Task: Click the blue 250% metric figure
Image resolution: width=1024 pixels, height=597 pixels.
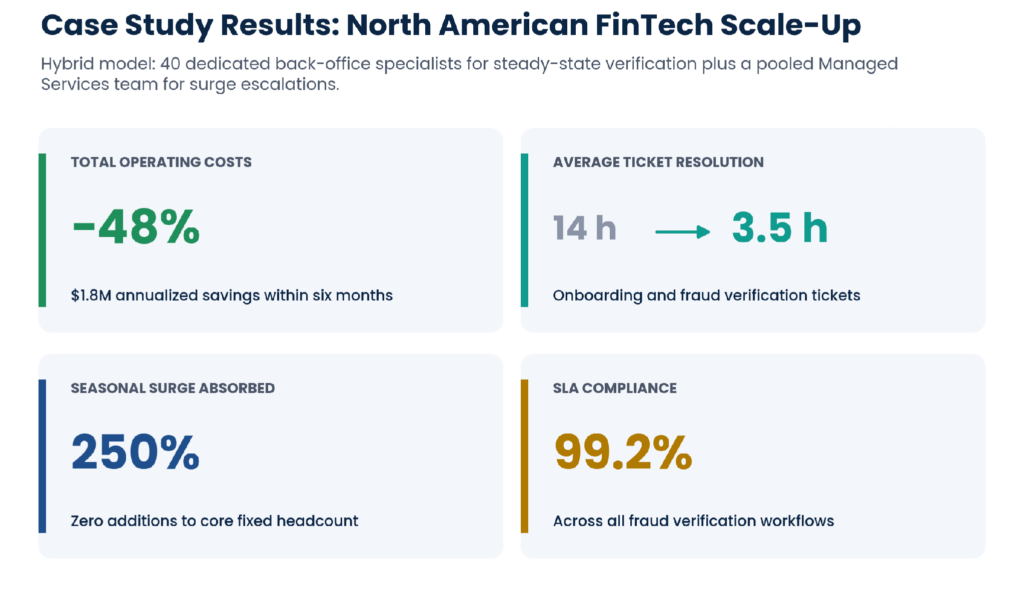Action: coord(135,452)
